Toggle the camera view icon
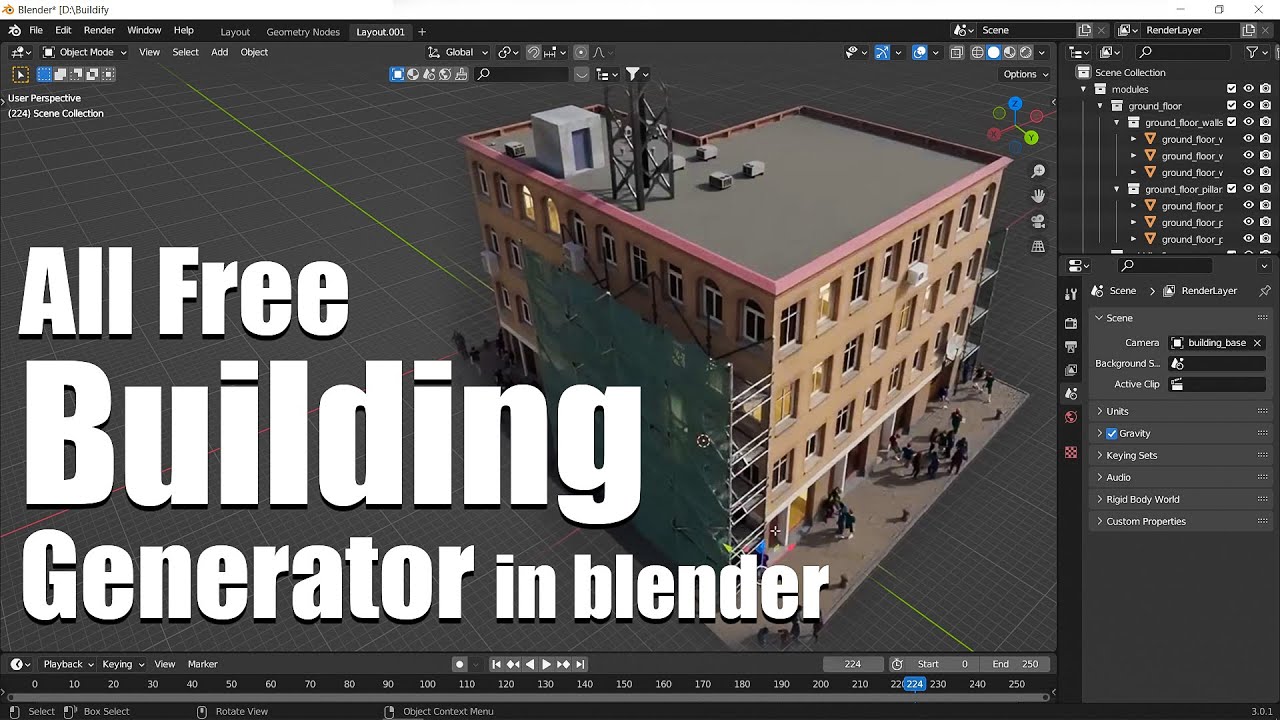1280x720 pixels. pos(1038,221)
